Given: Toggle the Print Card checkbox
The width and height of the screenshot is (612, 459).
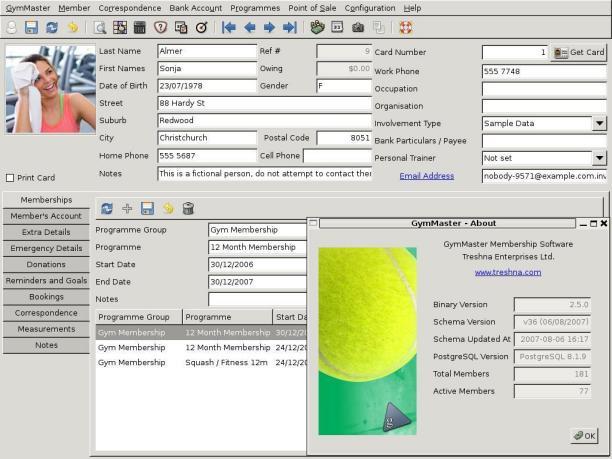Looking at the screenshot, I should coord(10,178).
